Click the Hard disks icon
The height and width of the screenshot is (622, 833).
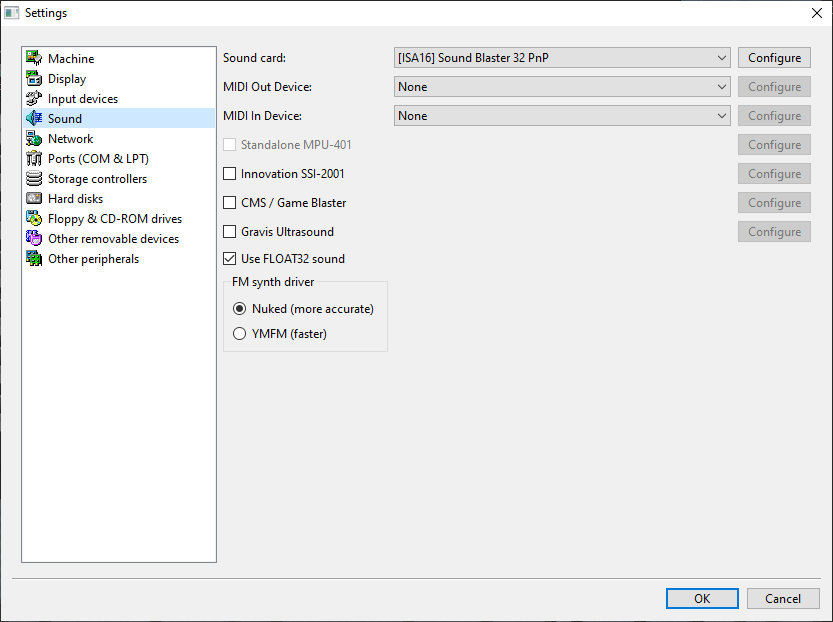pos(34,199)
